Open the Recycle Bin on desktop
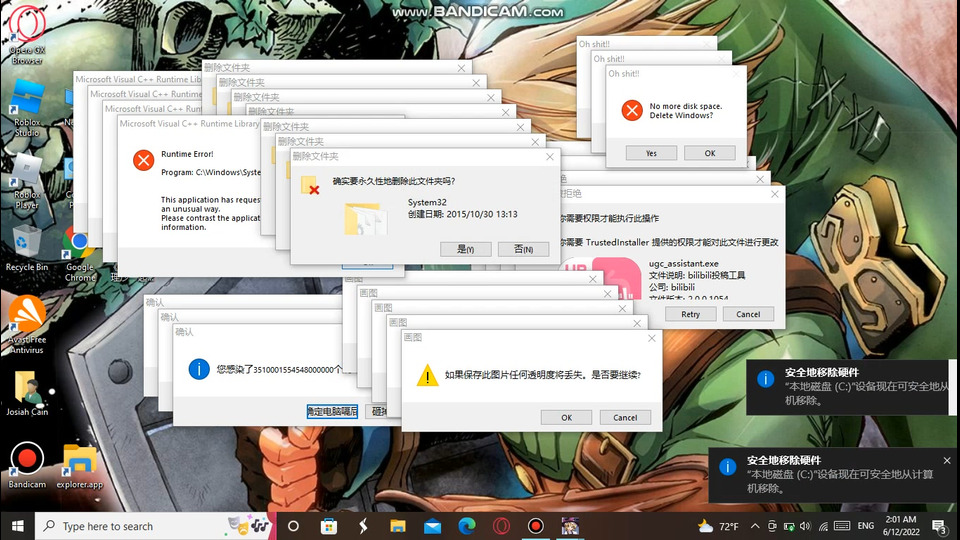The image size is (960, 540). pyautogui.click(x=27, y=248)
